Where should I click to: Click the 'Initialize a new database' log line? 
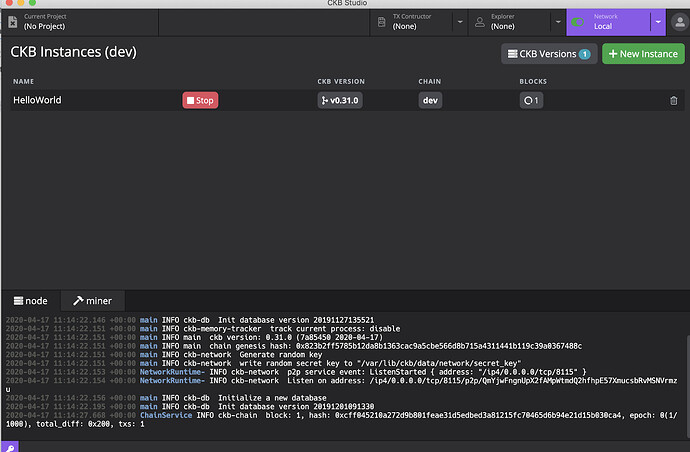click(x=166, y=398)
